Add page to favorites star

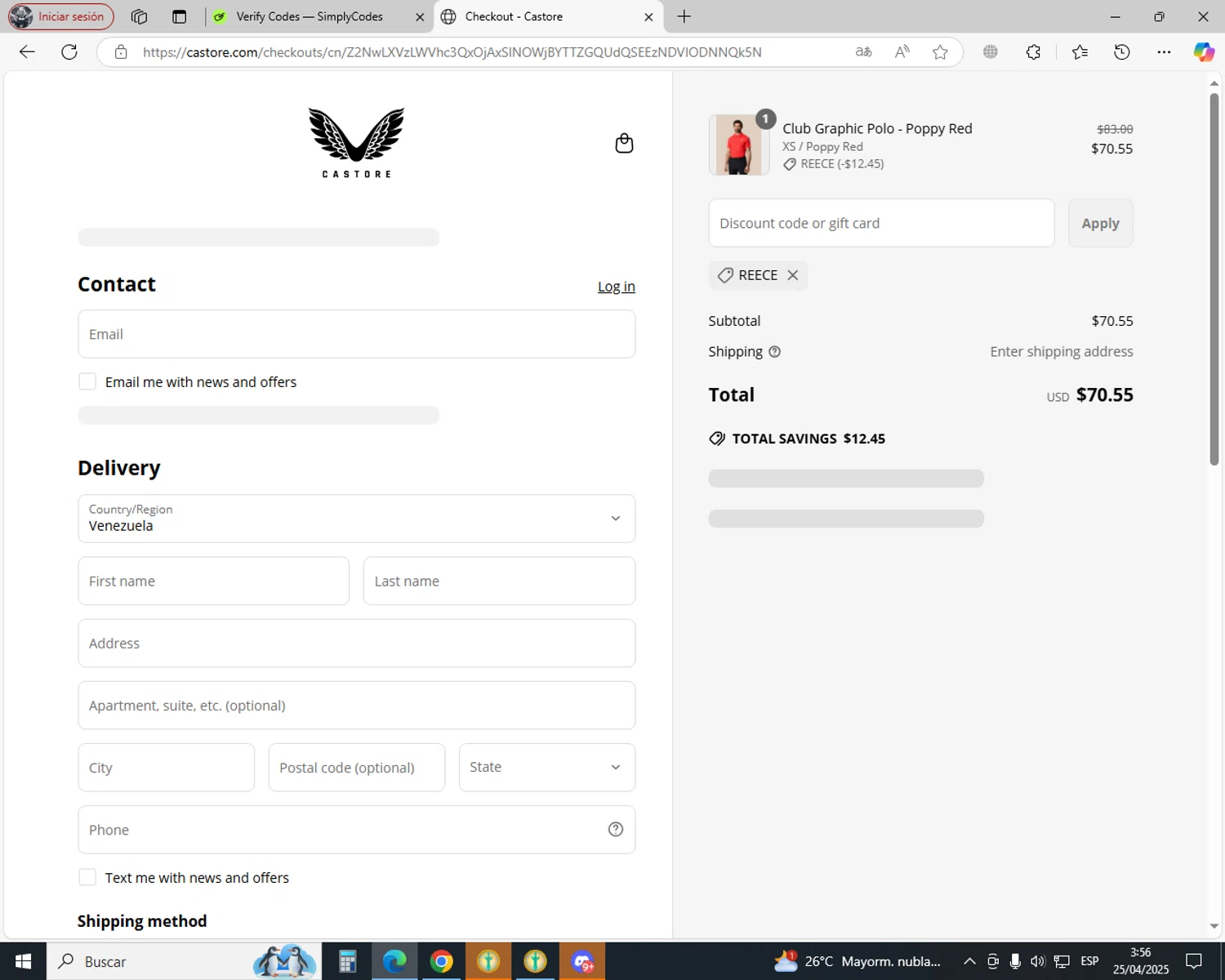point(940,52)
